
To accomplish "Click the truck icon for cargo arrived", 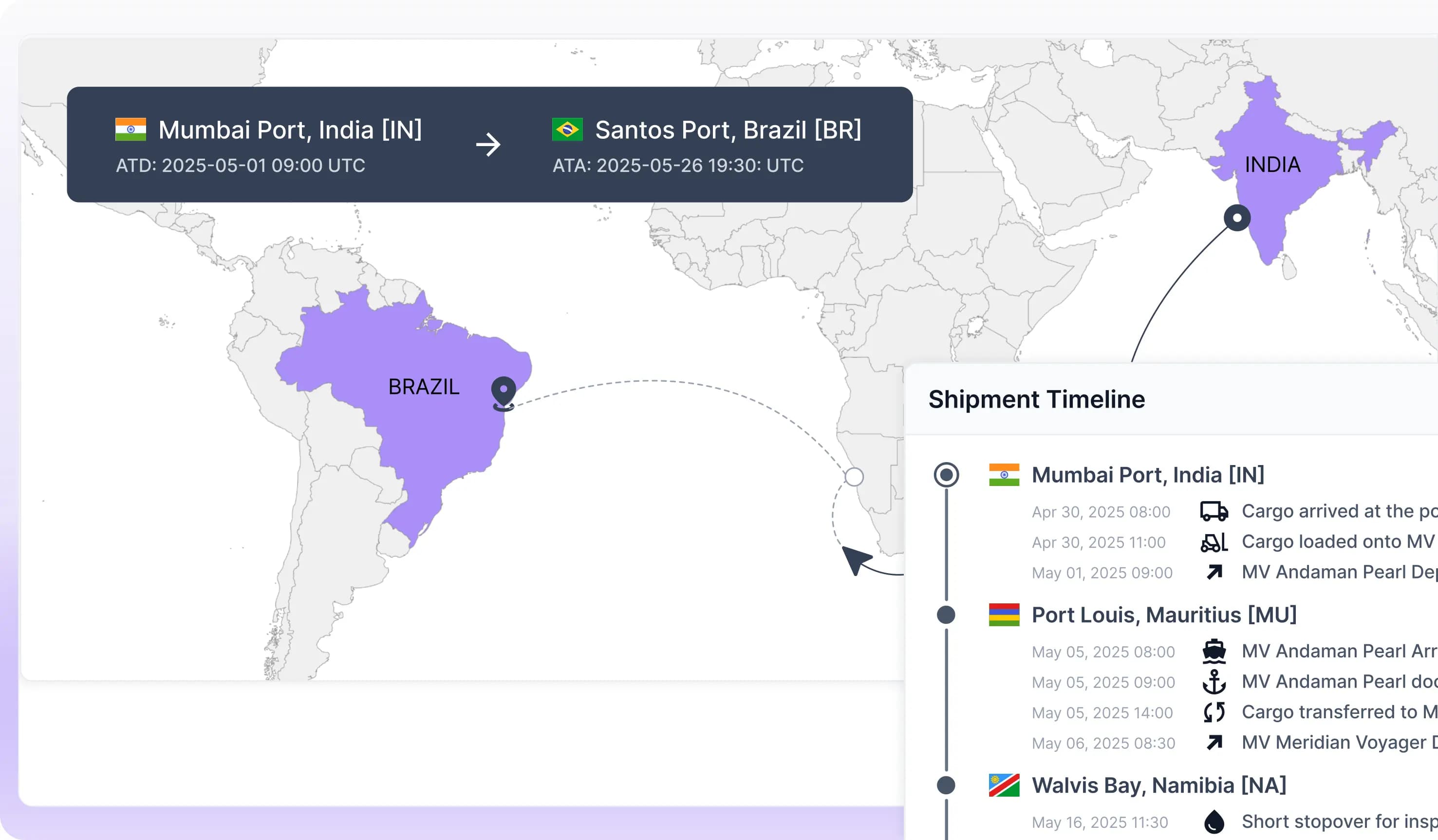I will coord(1214,511).
